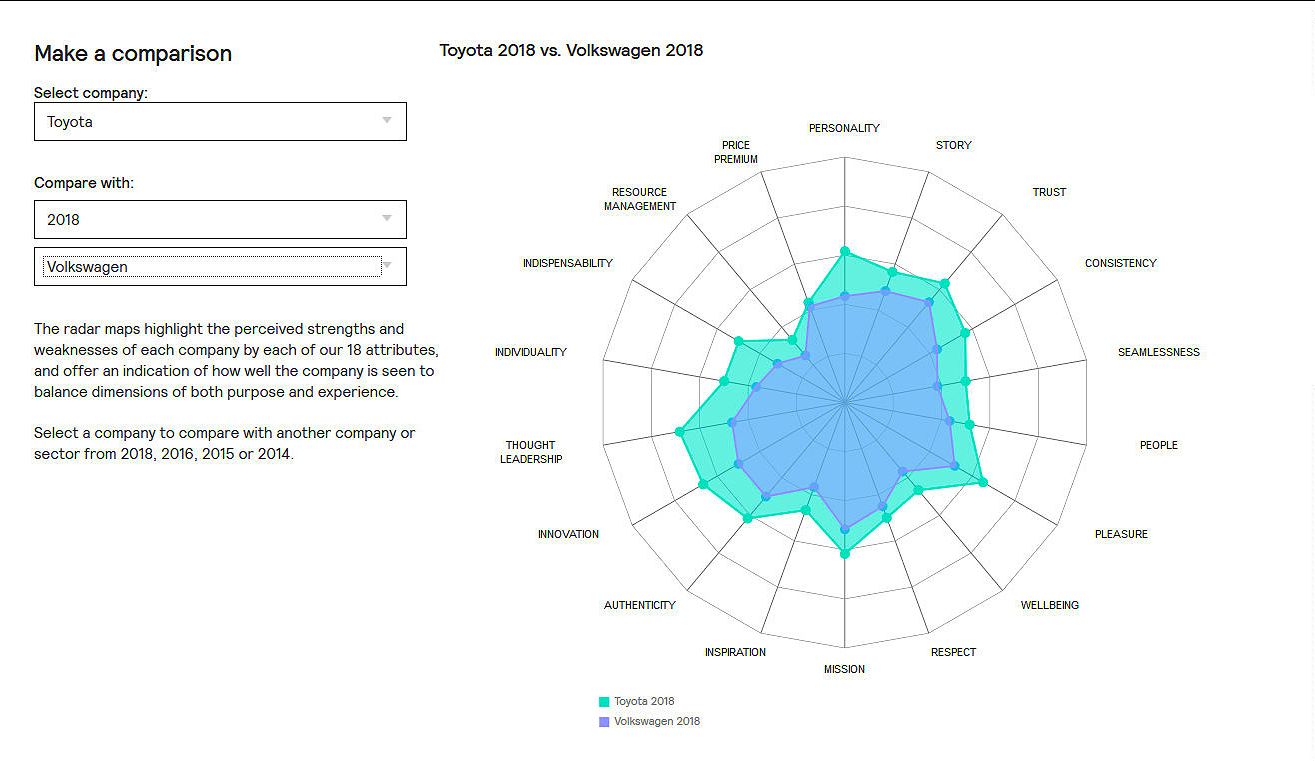The height and width of the screenshot is (761, 1315).
Task: Select Toyota's teal point on Thought Leadership axis
Action: coord(680,432)
